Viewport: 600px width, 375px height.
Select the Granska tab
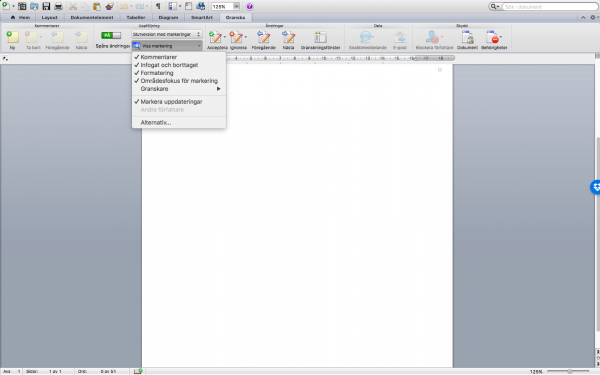(235, 18)
